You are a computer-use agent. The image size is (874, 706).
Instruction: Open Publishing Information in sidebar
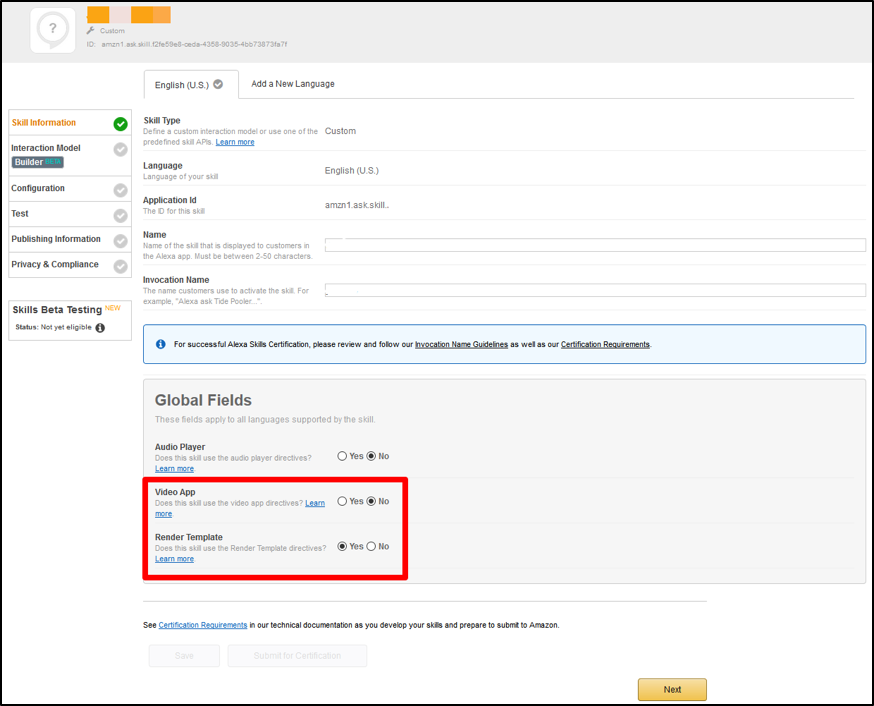56,239
